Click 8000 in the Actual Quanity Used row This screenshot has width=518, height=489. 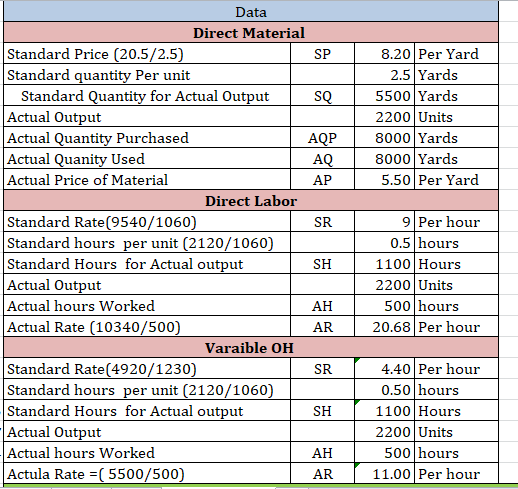[385, 159]
